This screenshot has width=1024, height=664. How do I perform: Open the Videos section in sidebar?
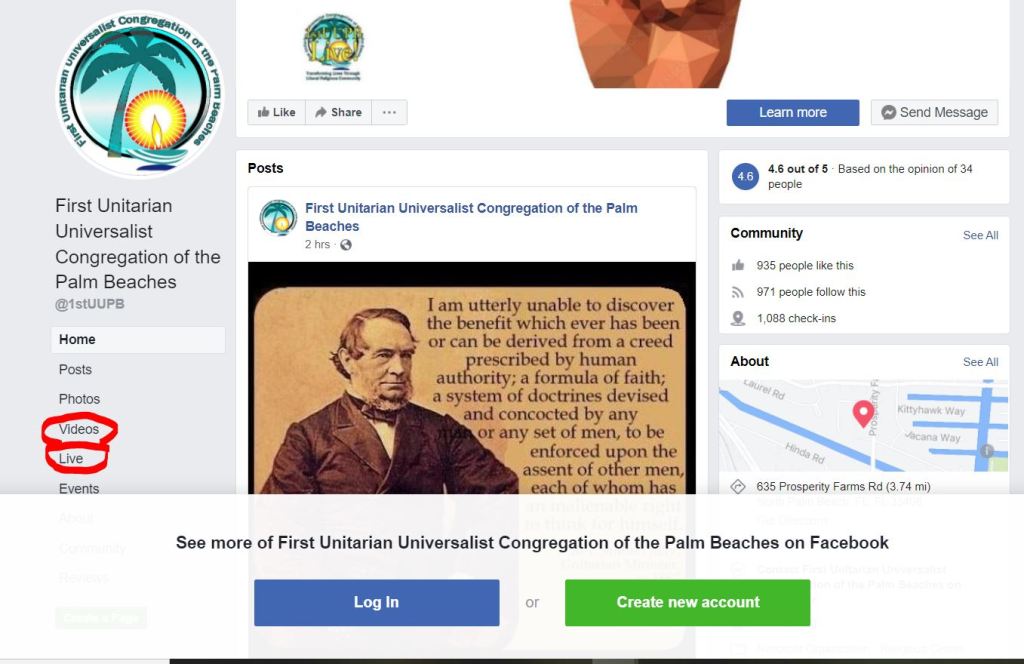coord(79,429)
